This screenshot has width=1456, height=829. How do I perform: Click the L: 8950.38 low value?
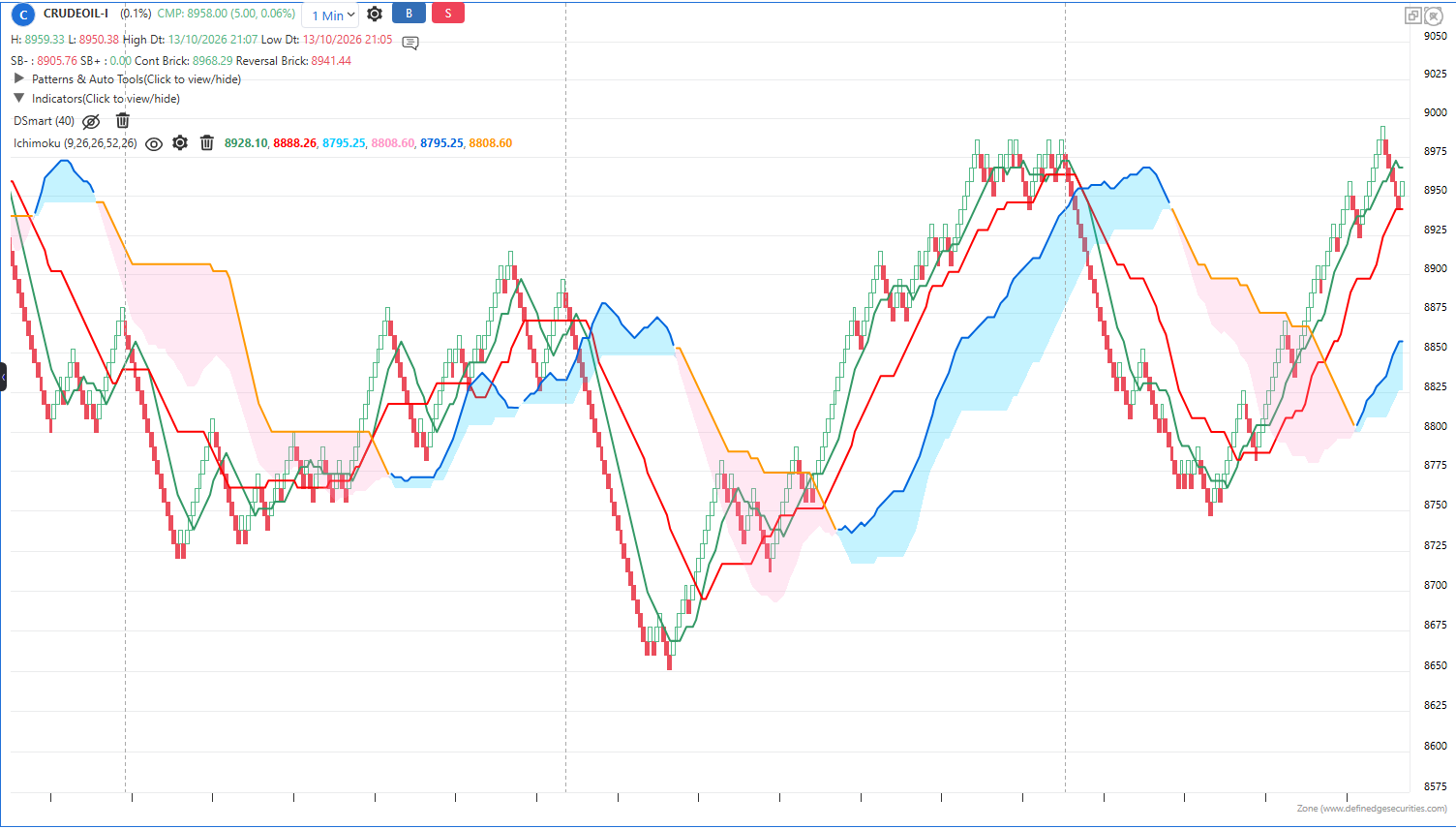94,40
